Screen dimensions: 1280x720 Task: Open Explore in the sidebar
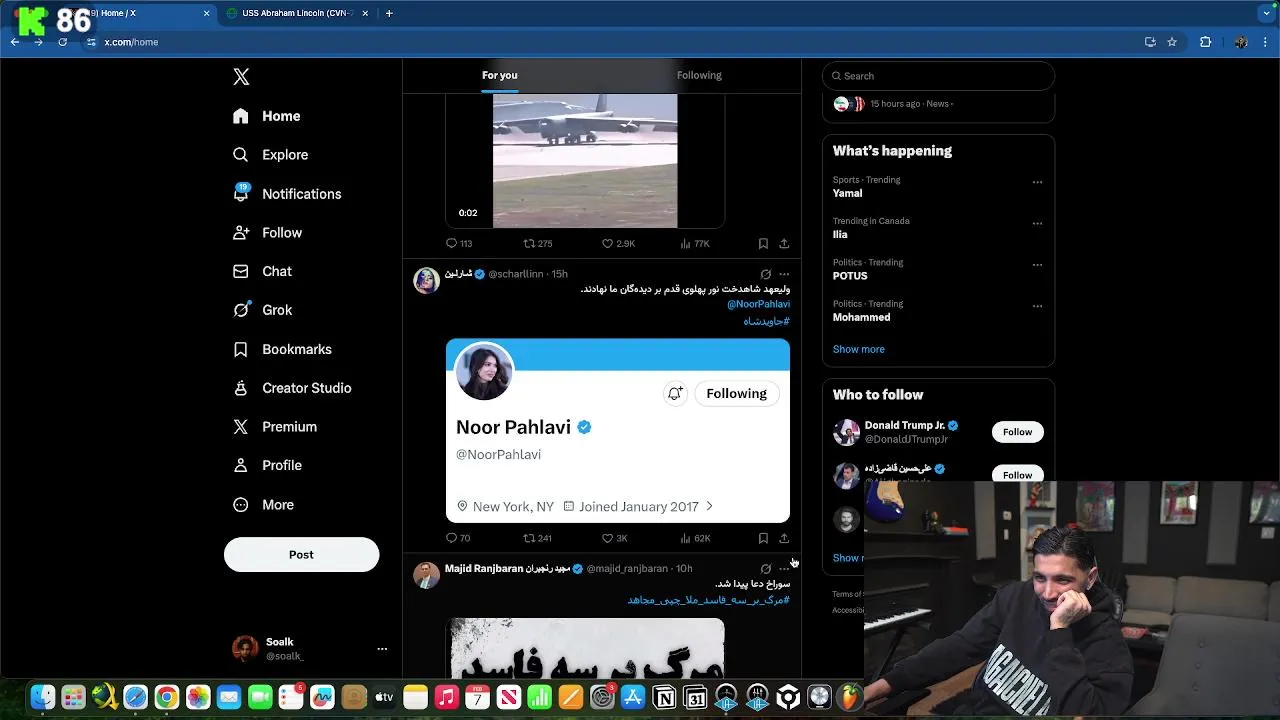(270, 155)
